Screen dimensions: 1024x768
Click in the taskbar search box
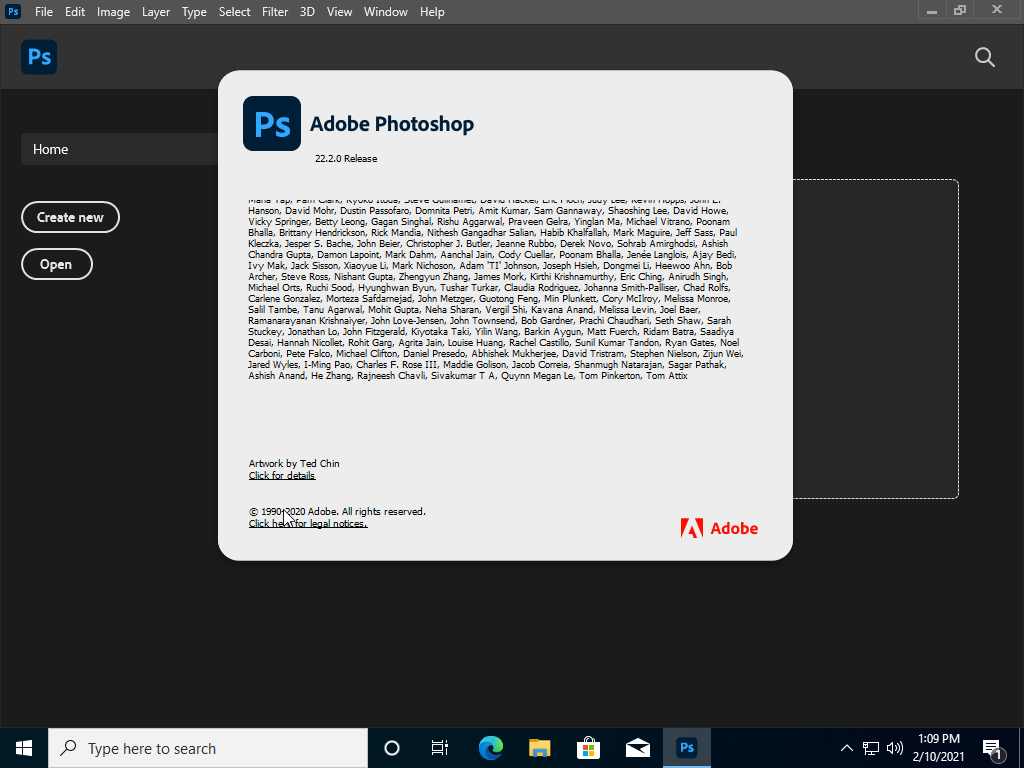(x=208, y=748)
